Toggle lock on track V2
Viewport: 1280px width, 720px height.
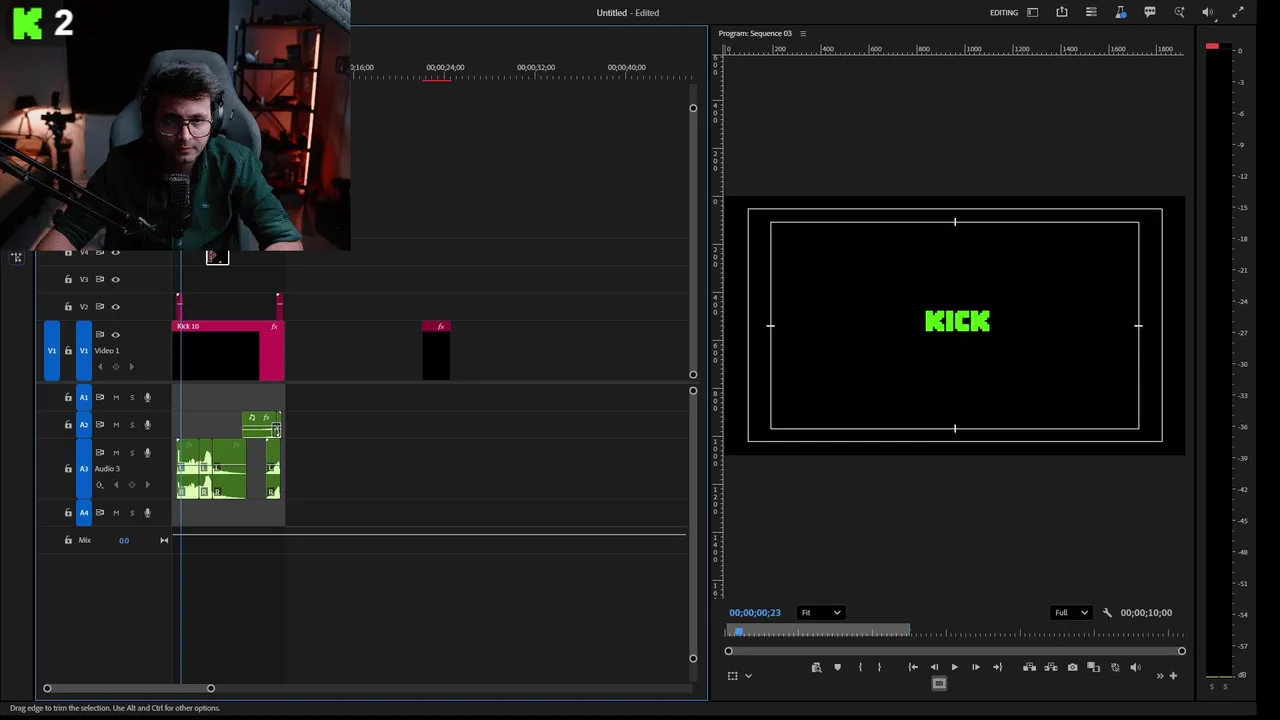[68, 307]
